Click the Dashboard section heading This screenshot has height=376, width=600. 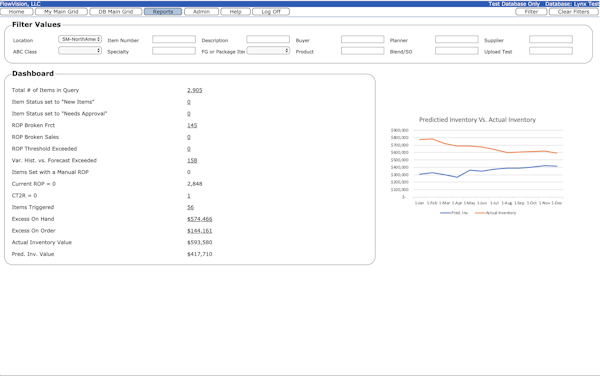[33, 73]
